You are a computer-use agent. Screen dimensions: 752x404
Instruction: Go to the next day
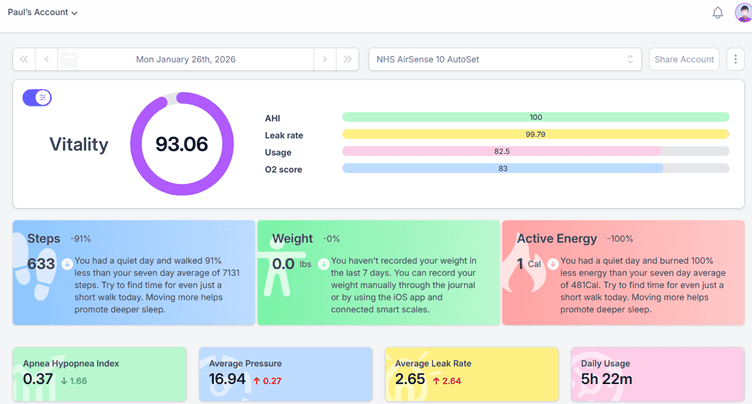point(324,59)
